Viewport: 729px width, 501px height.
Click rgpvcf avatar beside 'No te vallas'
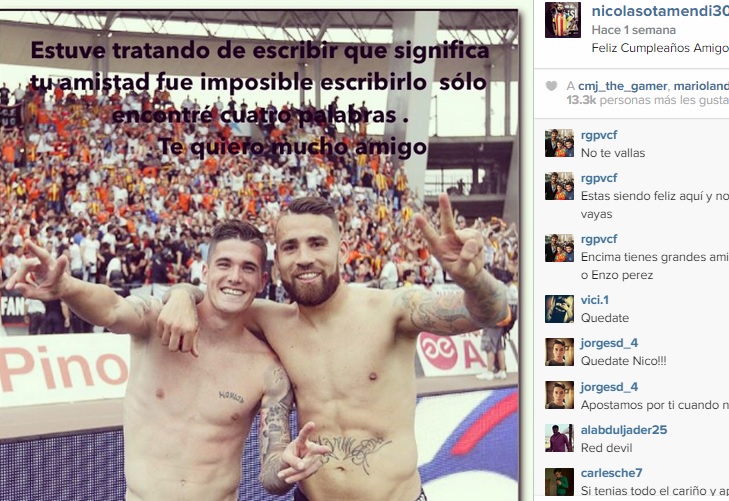pyautogui.click(x=559, y=143)
